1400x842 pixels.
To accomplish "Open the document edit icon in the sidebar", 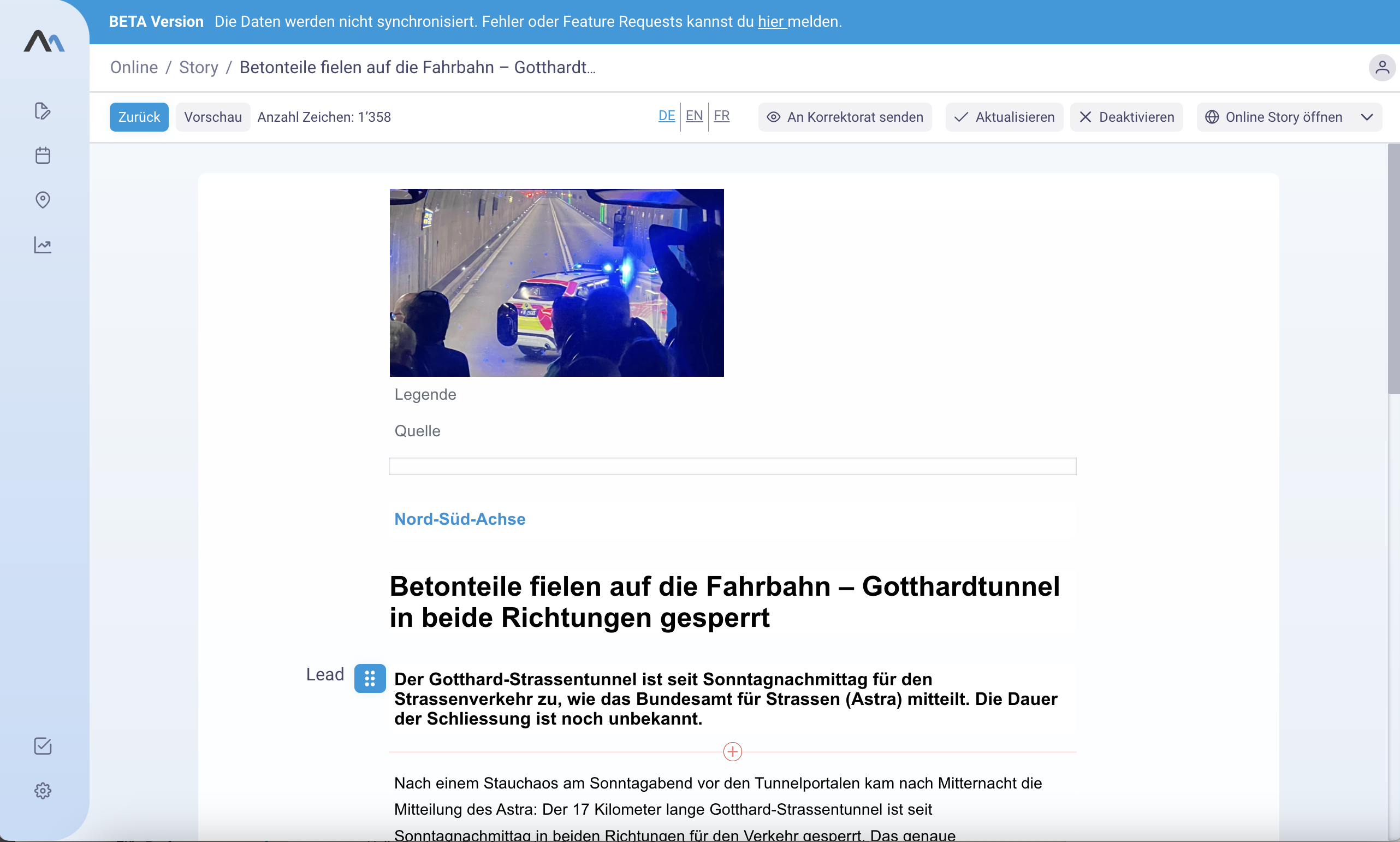I will pyautogui.click(x=43, y=111).
